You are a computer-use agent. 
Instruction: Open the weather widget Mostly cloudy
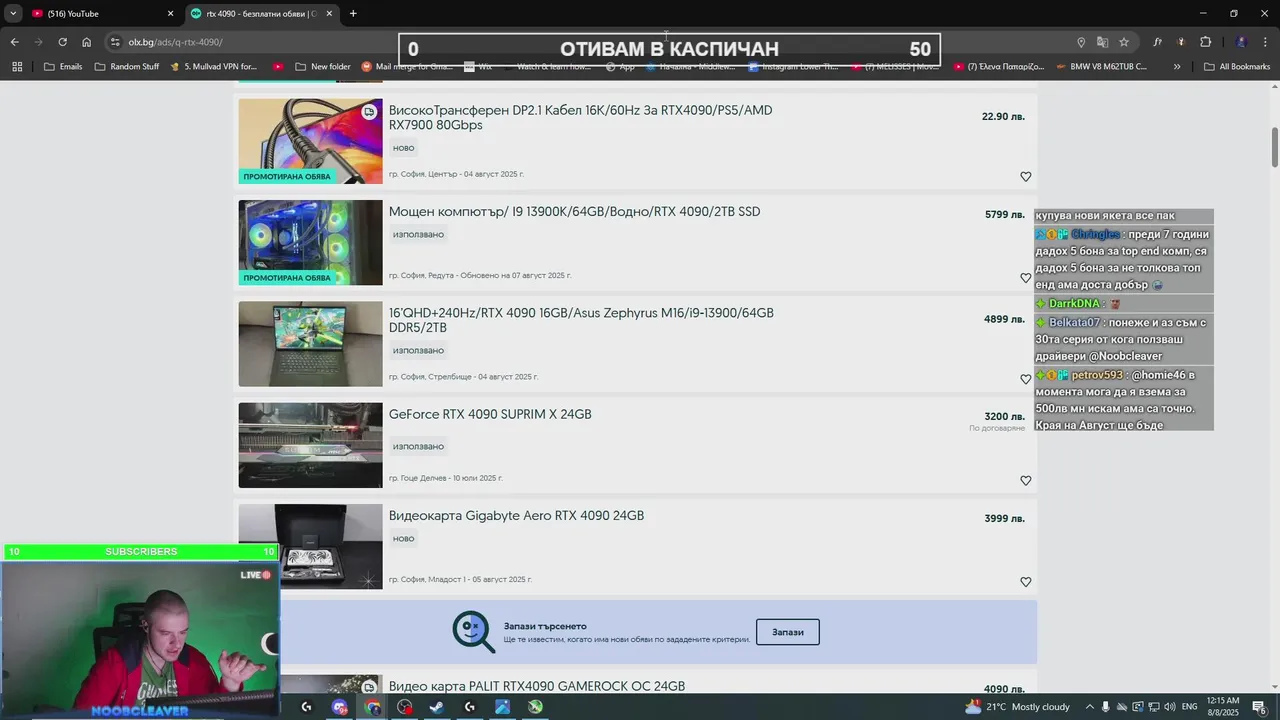(1017, 707)
